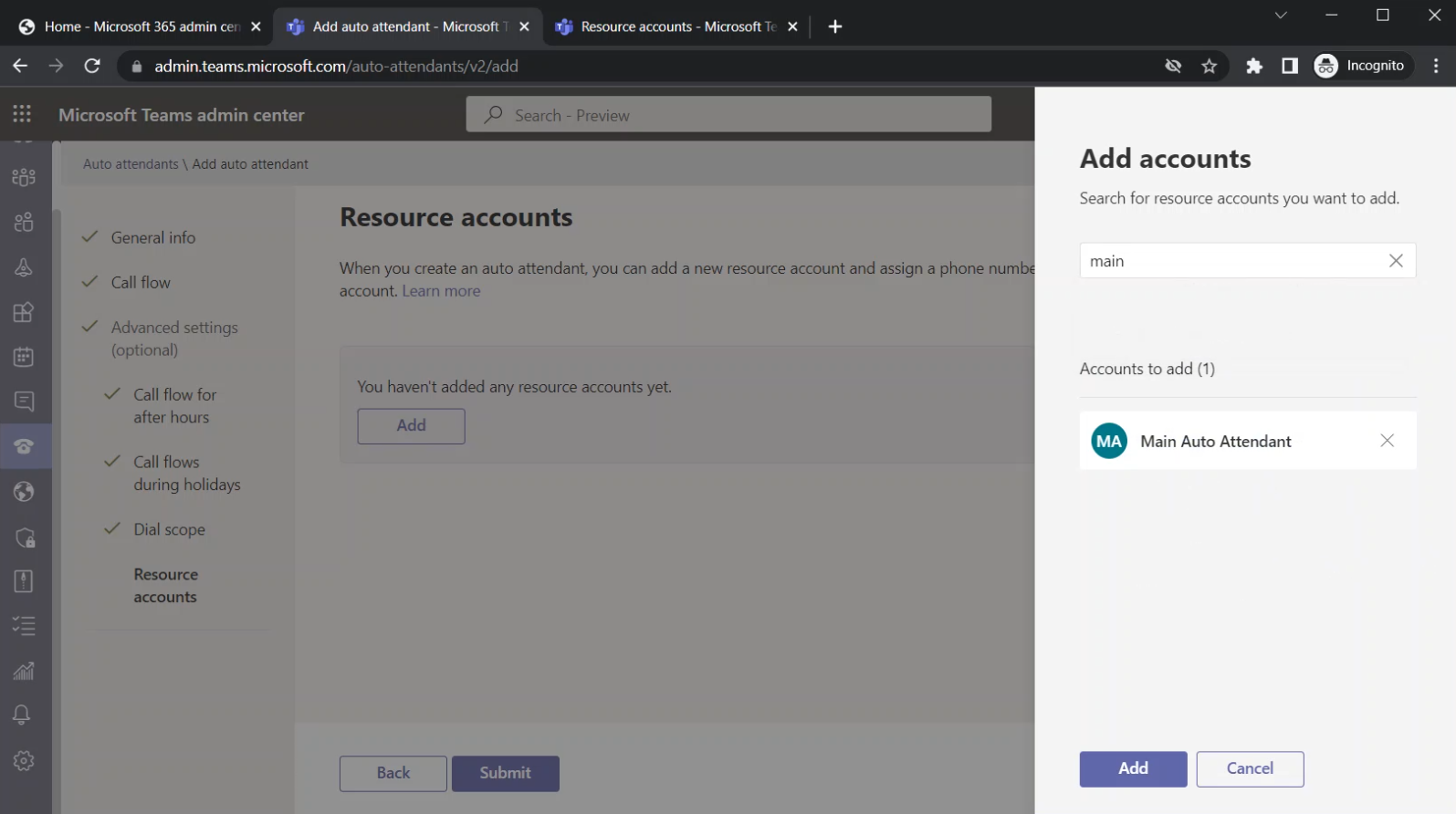Open browser tab search dropdown arrow
The image size is (1456, 814).
pos(1281,16)
